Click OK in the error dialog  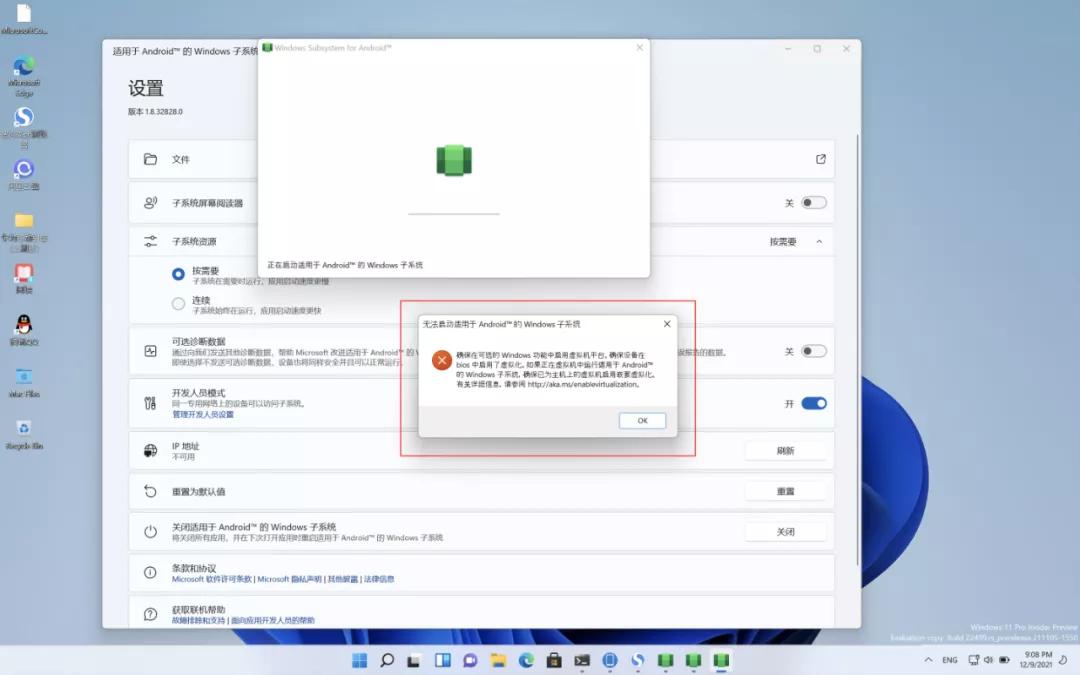[x=642, y=420]
